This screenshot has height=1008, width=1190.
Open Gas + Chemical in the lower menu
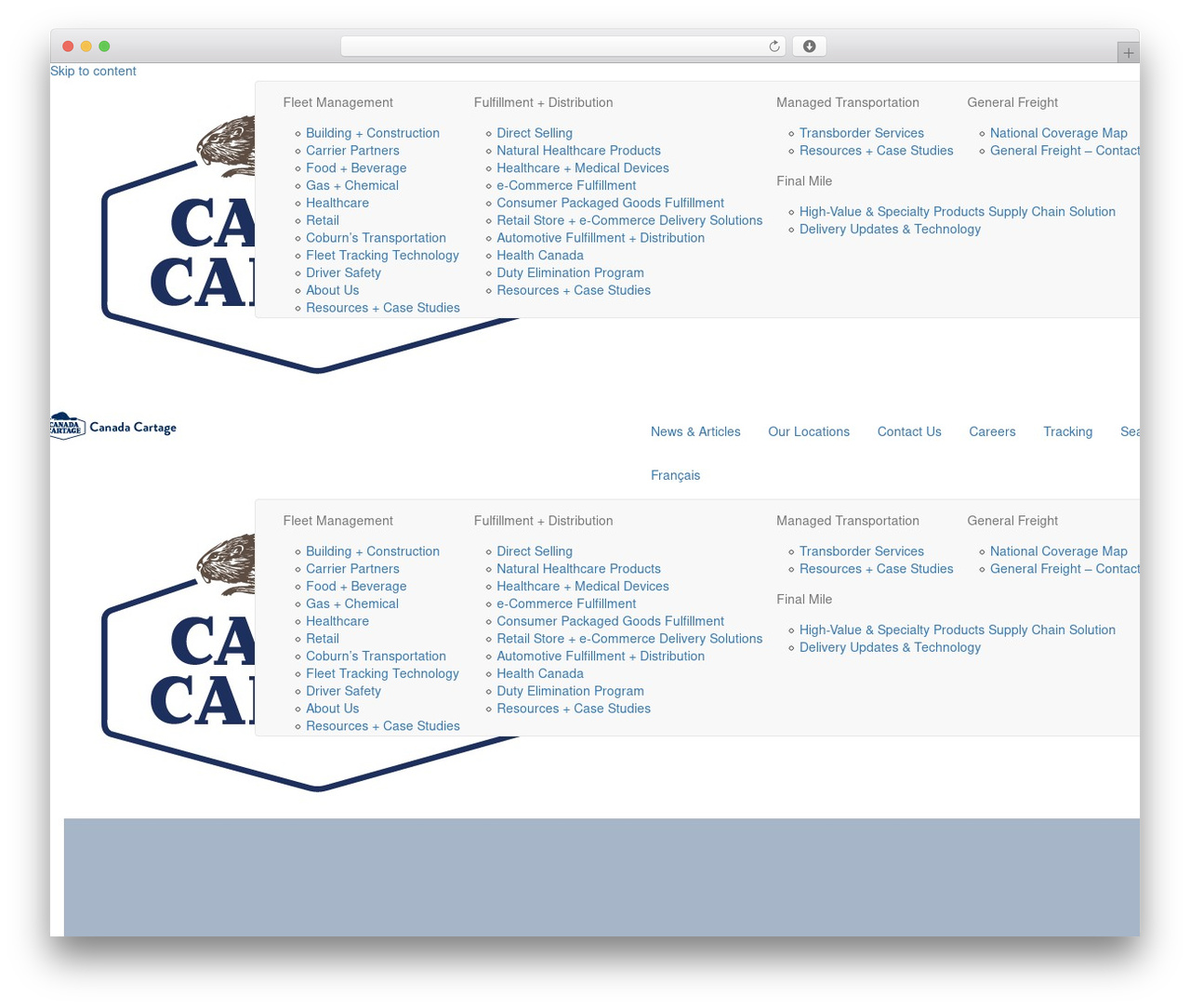coord(352,604)
